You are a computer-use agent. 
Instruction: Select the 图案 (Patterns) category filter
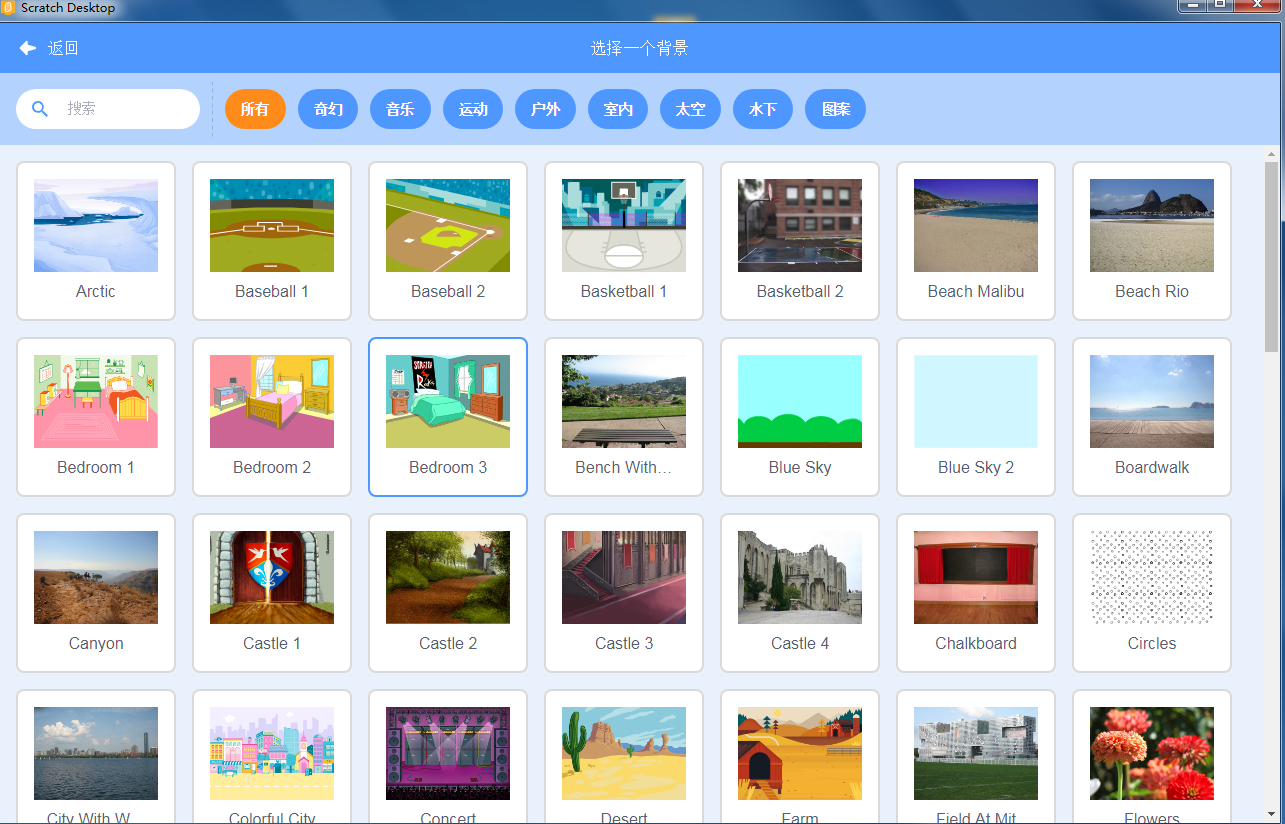click(x=835, y=109)
